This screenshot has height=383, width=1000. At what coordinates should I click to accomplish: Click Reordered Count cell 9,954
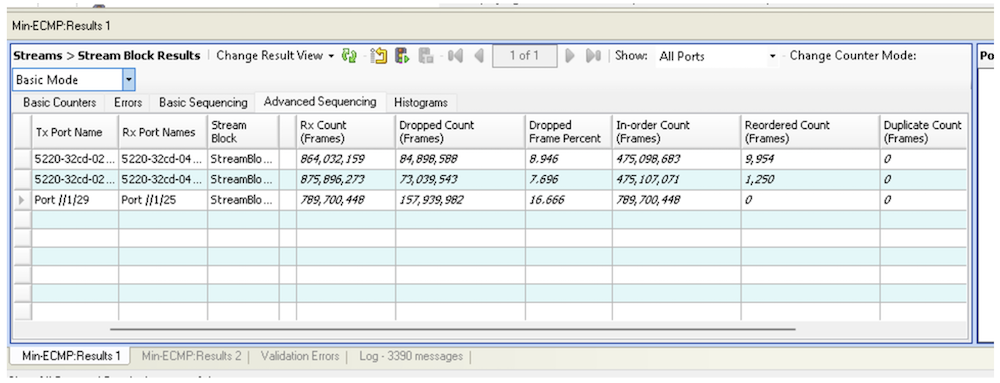810,160
